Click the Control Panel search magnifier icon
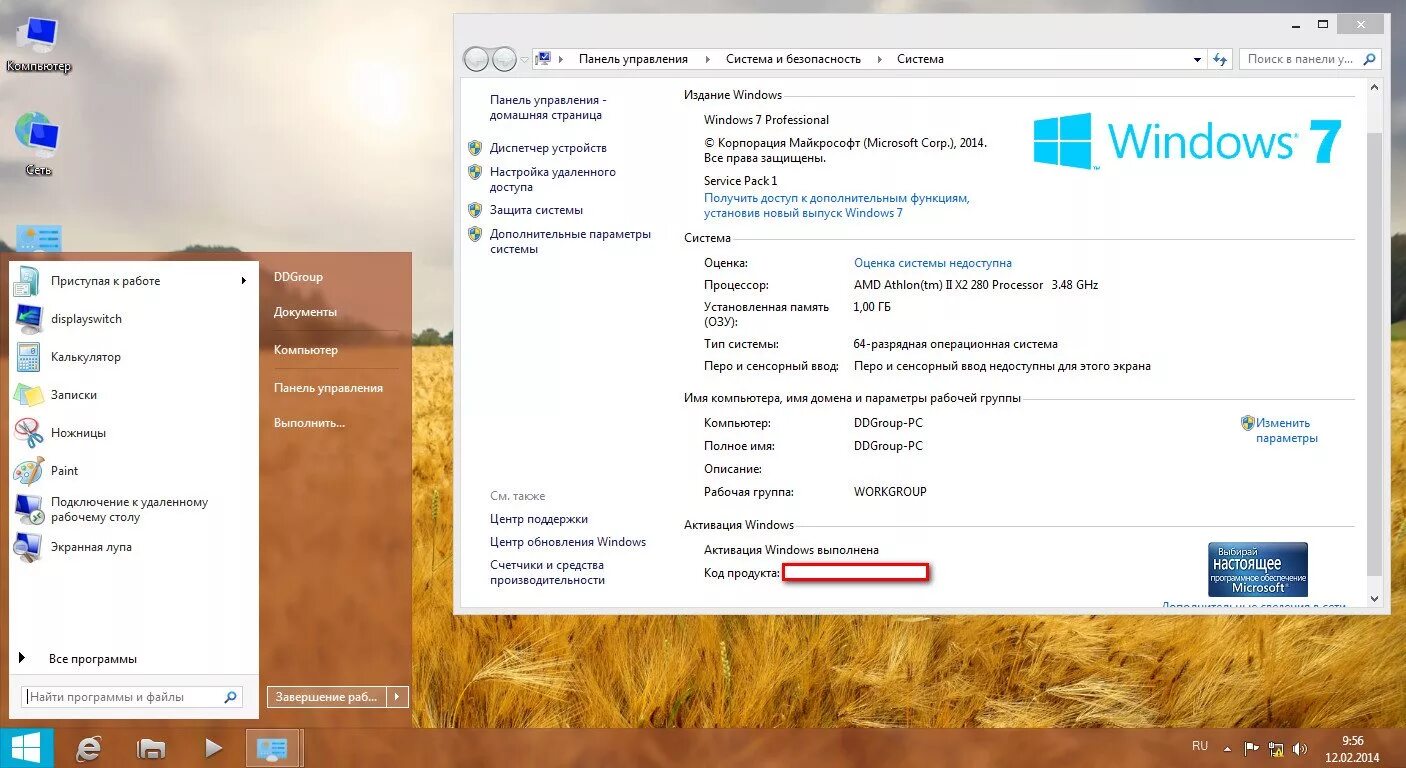Viewport: 1406px width, 768px height. (x=1369, y=59)
